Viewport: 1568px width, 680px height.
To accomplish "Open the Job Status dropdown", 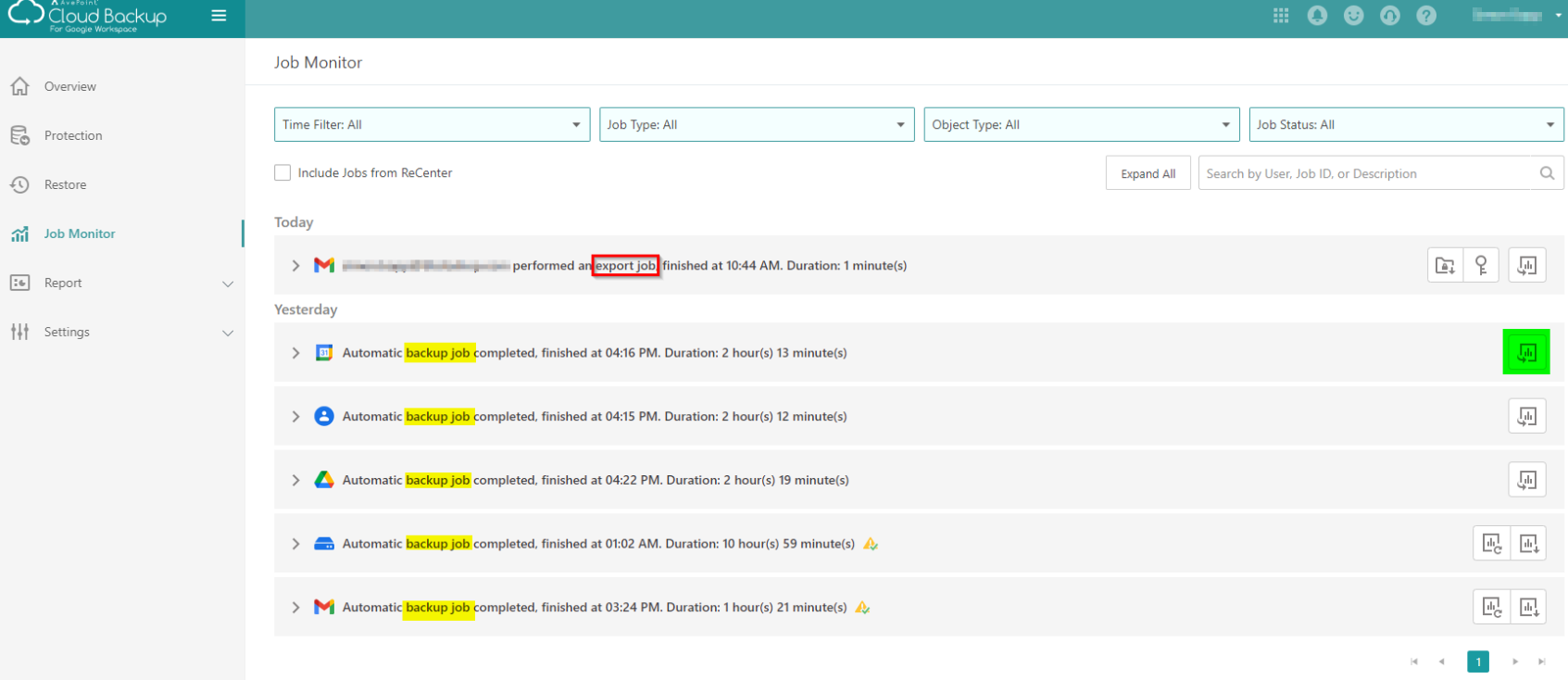I will click(1405, 125).
